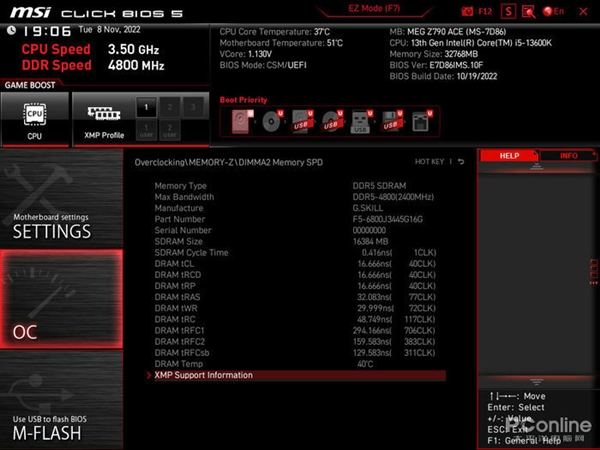This screenshot has height=450, width=600.
Task: Select XMP user profile 1
Action: [146, 130]
